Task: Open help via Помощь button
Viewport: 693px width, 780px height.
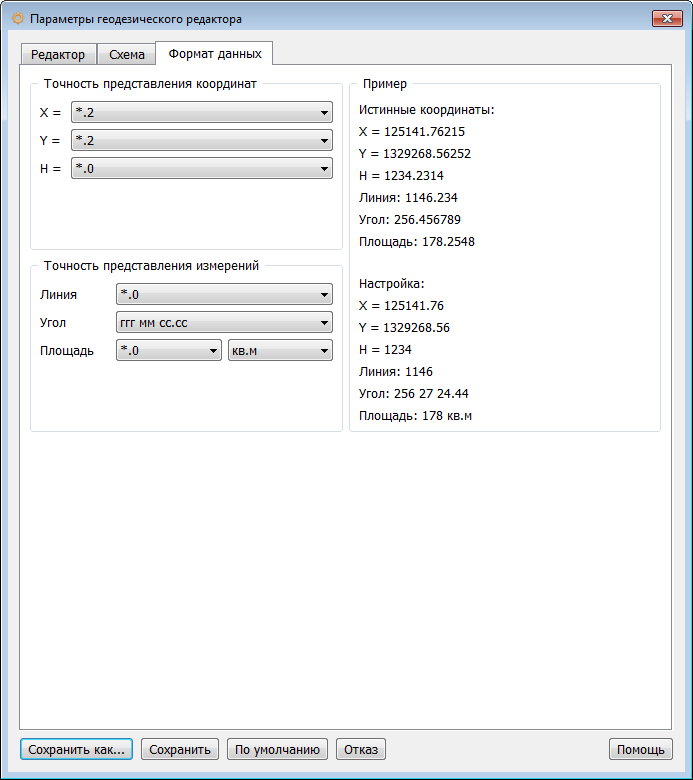Action: 640,749
